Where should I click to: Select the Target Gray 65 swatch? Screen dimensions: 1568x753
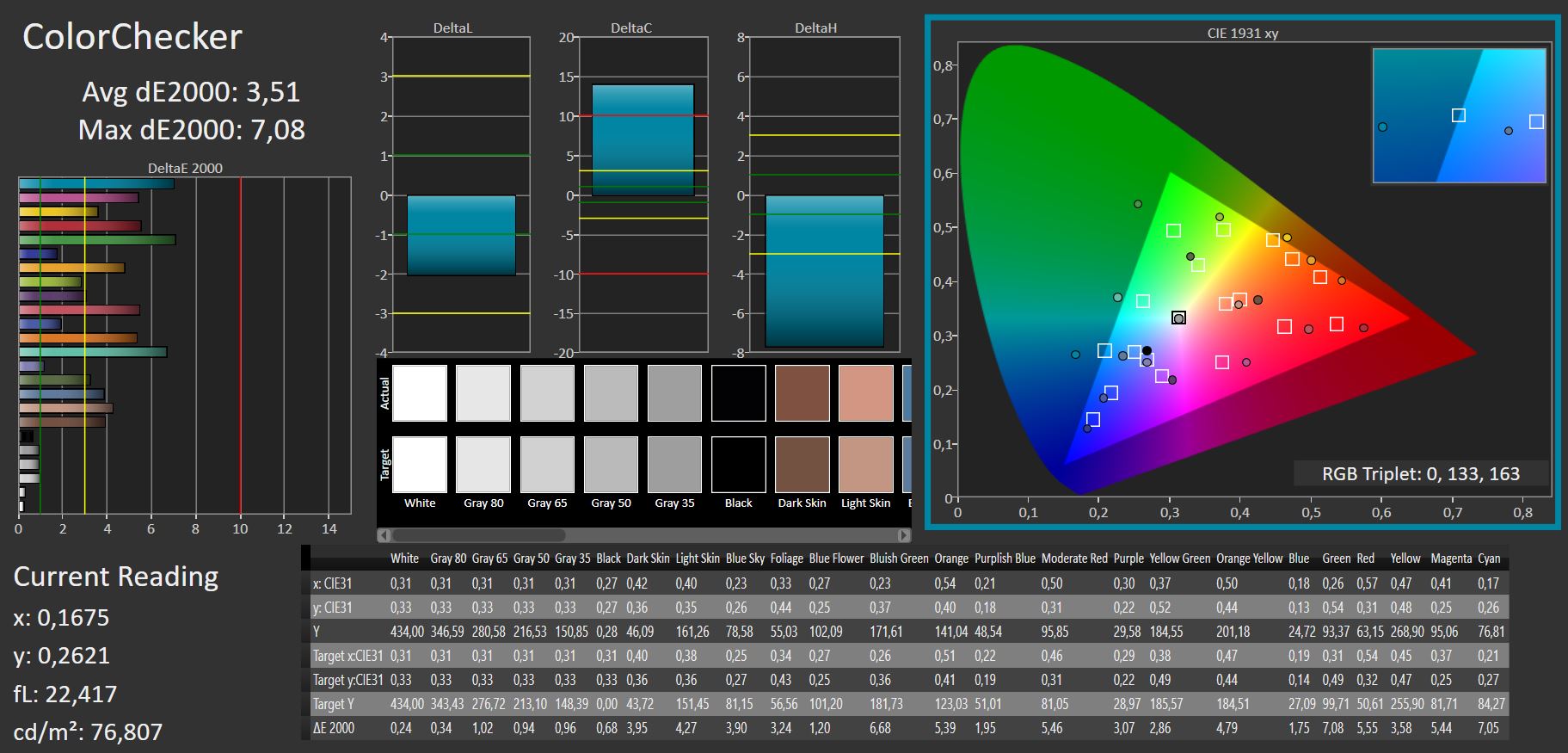tap(547, 465)
